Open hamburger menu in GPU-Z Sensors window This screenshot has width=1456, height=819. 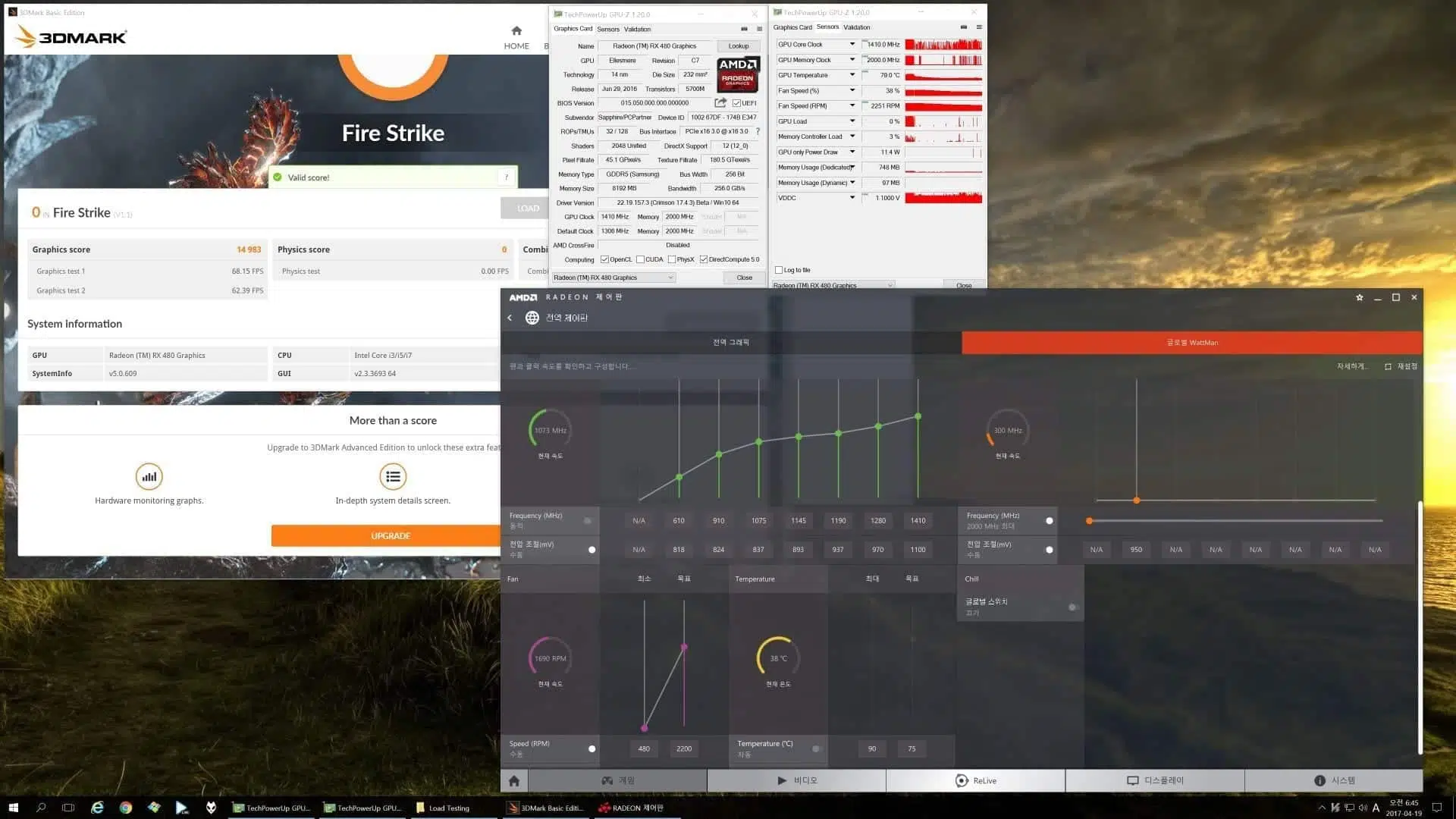click(979, 27)
